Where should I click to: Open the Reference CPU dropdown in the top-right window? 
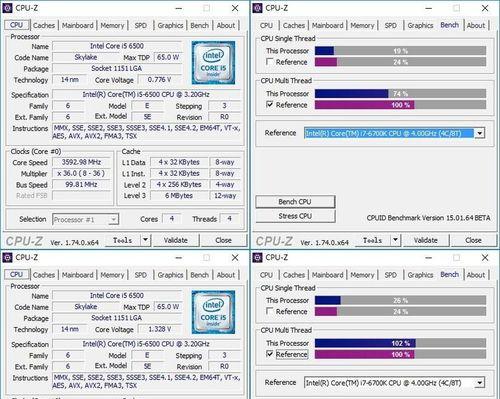click(479, 133)
